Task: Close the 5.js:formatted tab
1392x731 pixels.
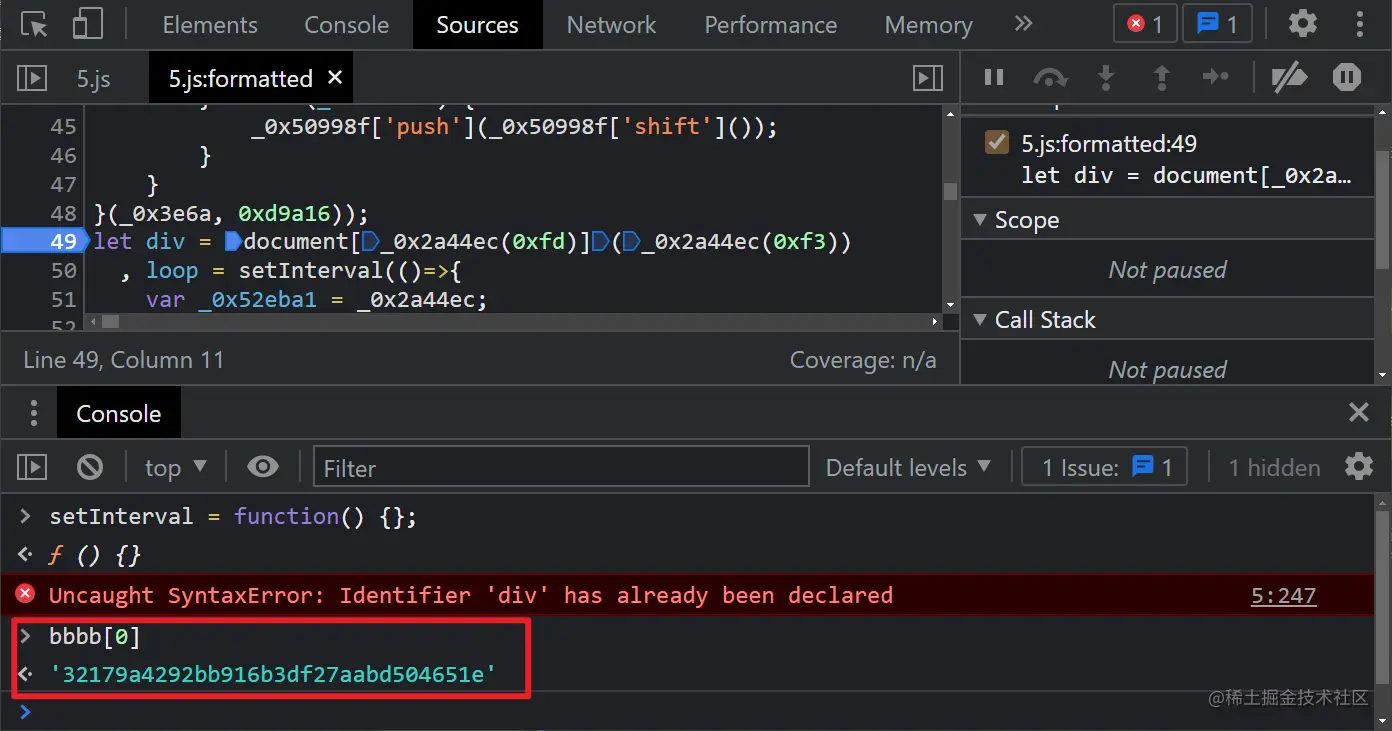Action: [335, 77]
